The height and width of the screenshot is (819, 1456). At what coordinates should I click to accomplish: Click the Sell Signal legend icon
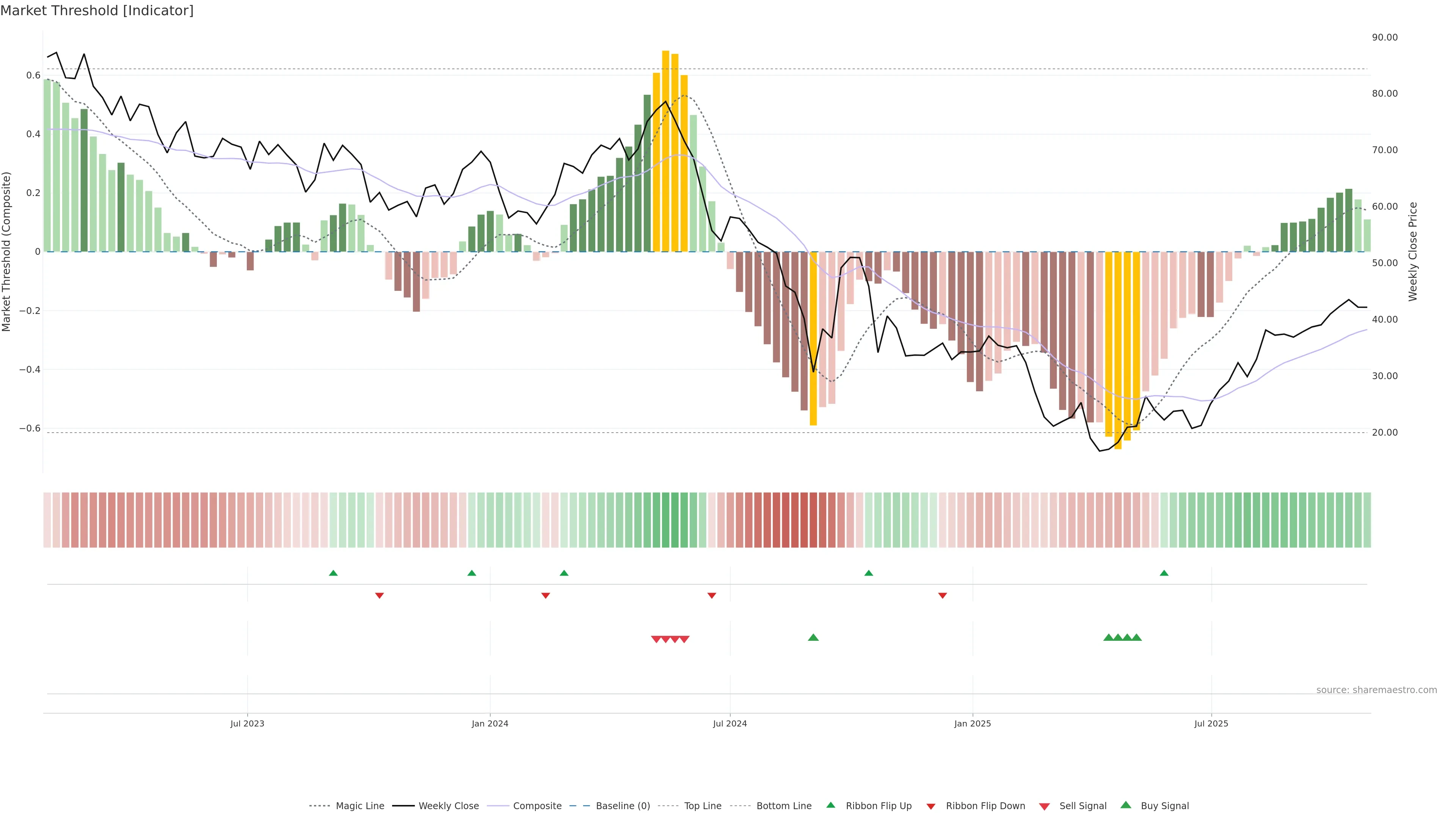[1045, 806]
